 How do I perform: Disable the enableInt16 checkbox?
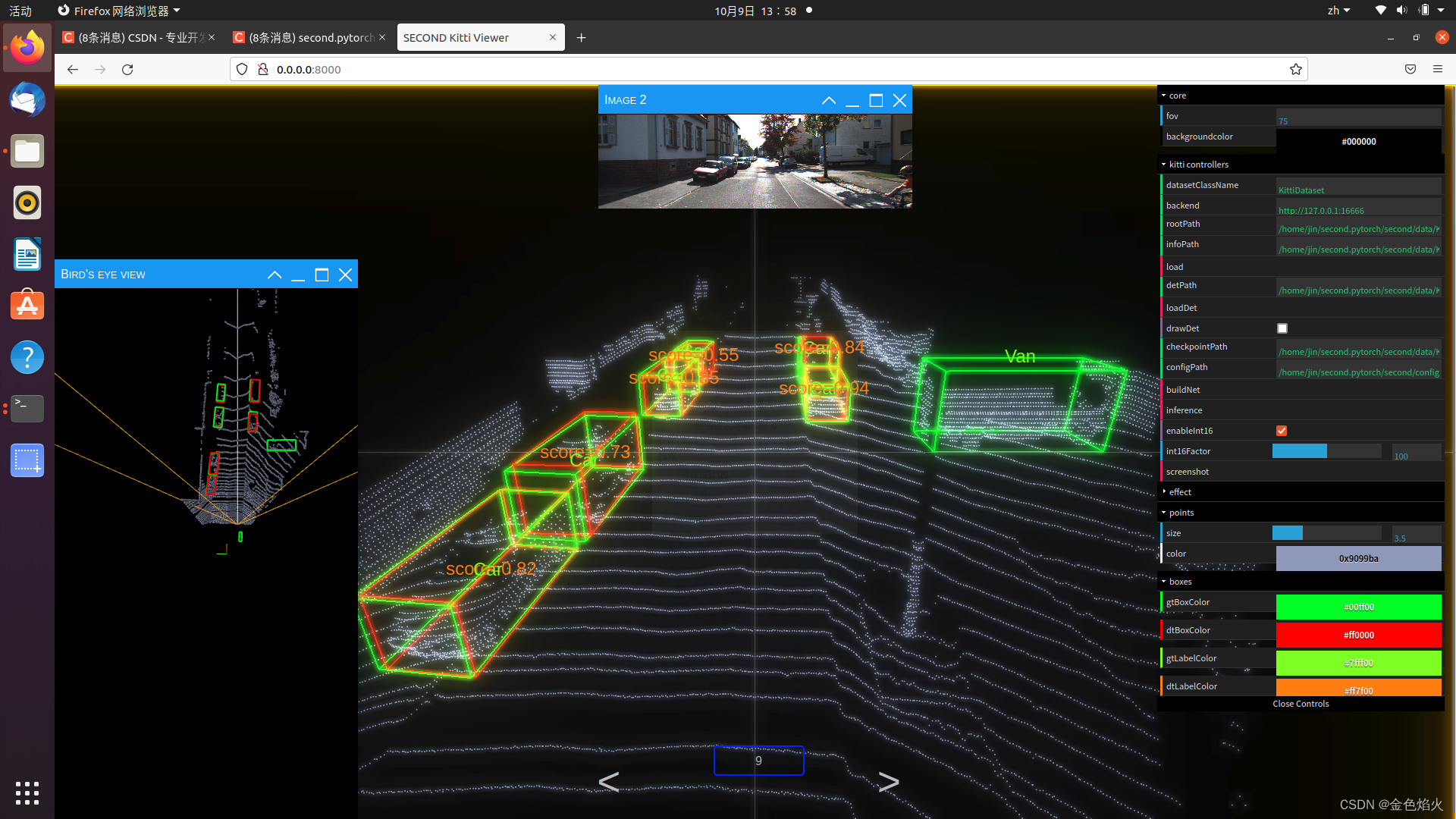click(x=1282, y=431)
